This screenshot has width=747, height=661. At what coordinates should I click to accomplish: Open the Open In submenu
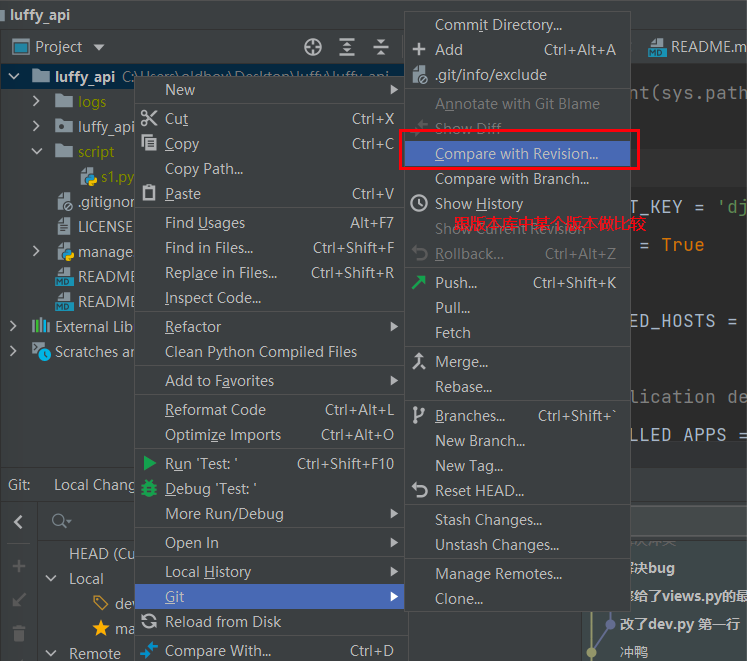tap(270, 543)
